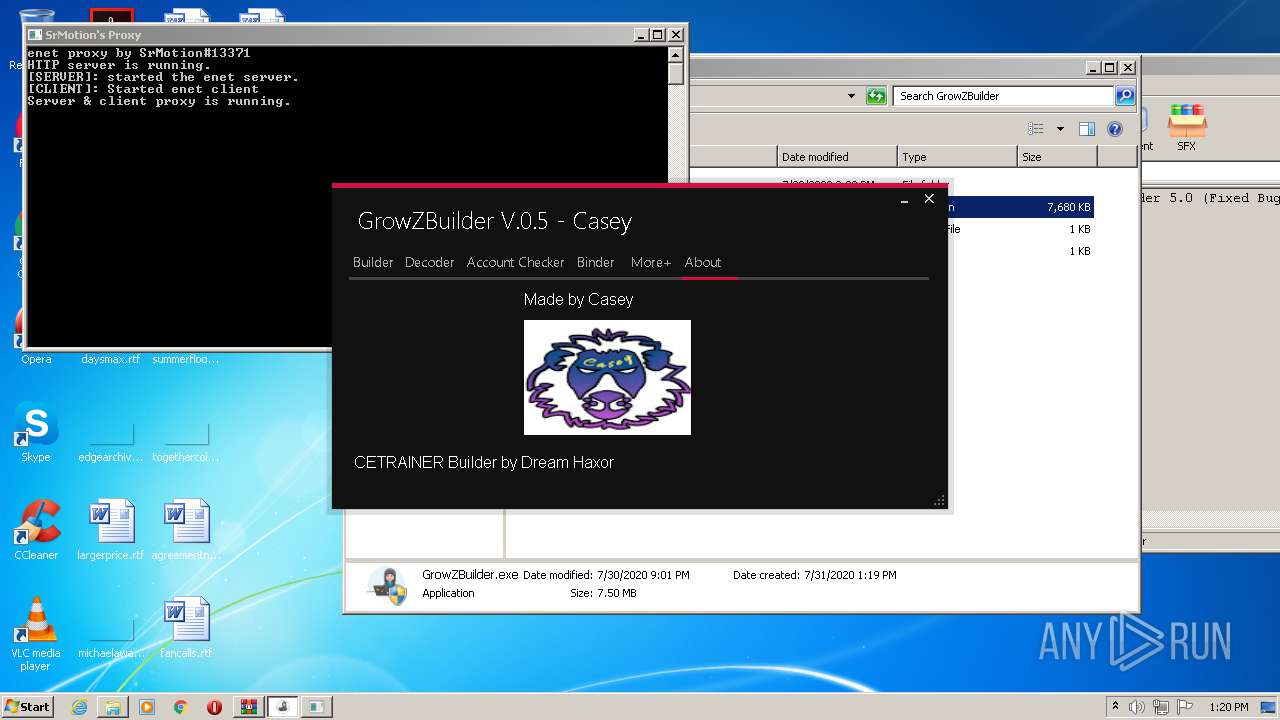The width and height of the screenshot is (1280, 720).
Task: Open Windows Media Player taskbar icon
Action: (147, 707)
